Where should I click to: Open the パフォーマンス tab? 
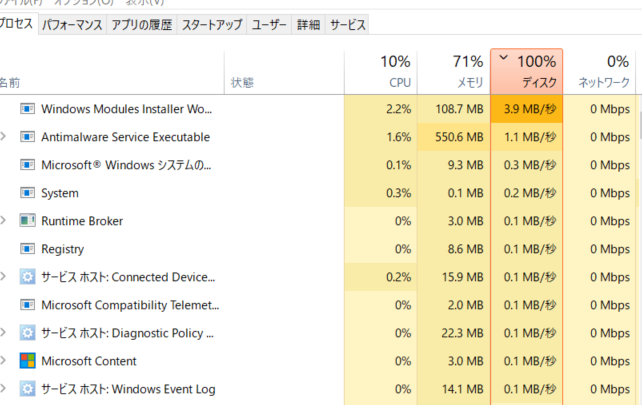[x=72, y=25]
